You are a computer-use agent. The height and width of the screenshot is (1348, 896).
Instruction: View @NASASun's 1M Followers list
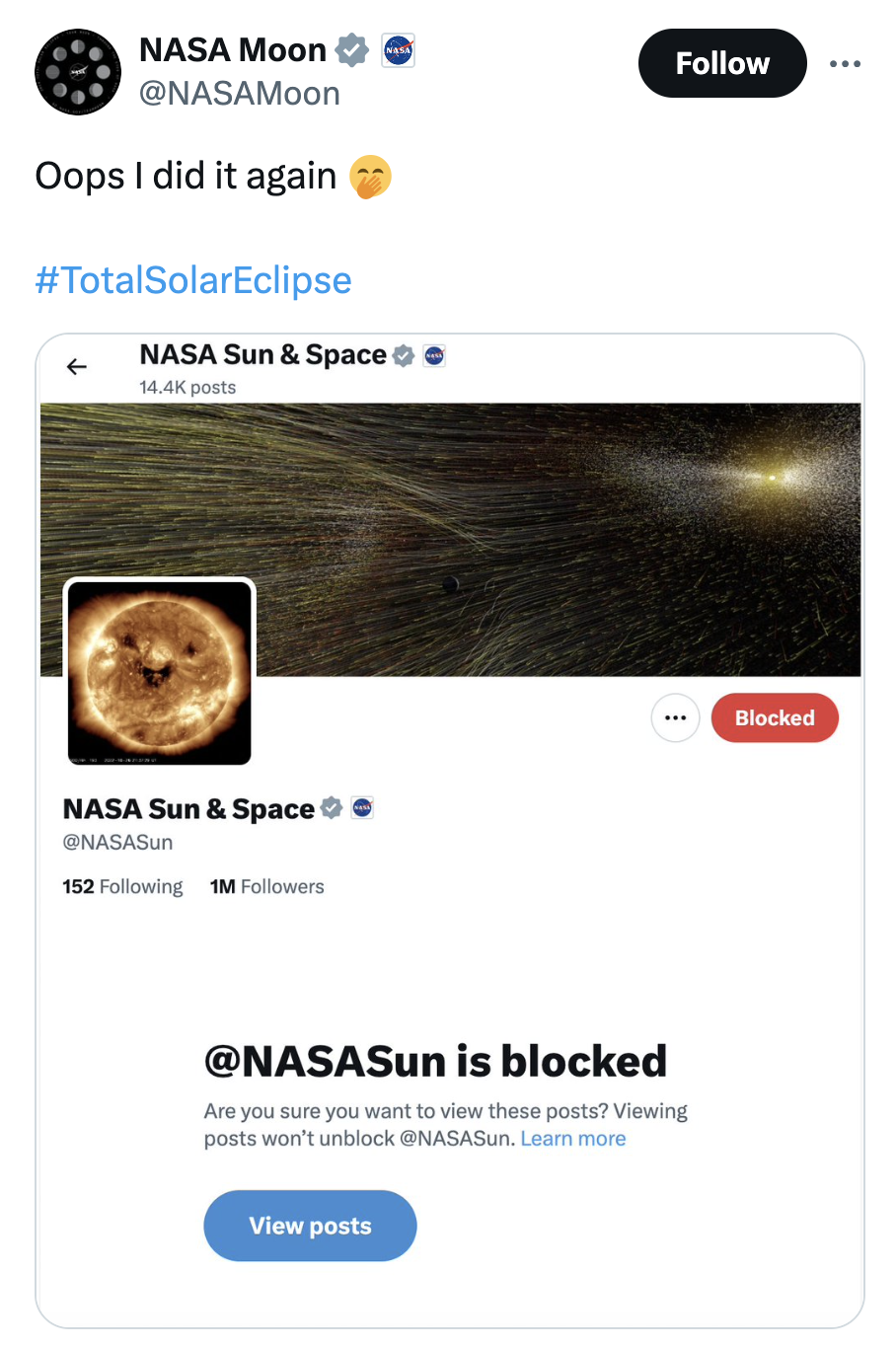pos(266,886)
